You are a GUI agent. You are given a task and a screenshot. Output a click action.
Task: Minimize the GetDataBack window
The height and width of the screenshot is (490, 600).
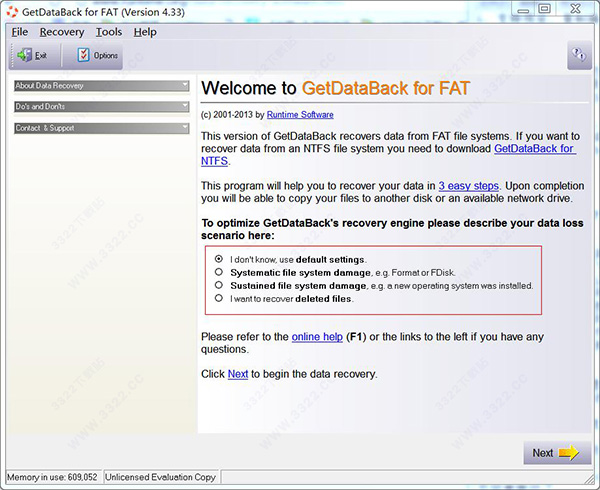tap(523, 10)
